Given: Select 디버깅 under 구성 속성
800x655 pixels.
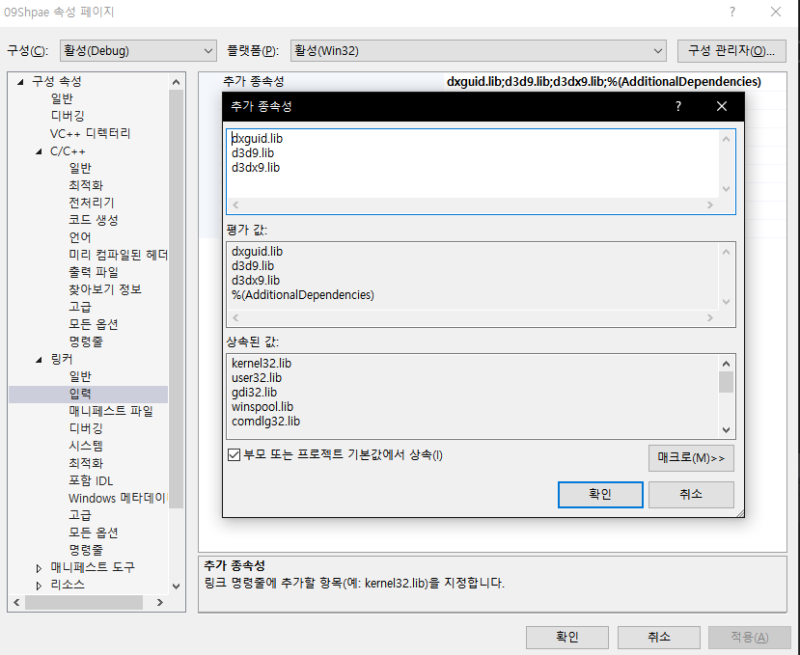Looking at the screenshot, I should 67,116.
